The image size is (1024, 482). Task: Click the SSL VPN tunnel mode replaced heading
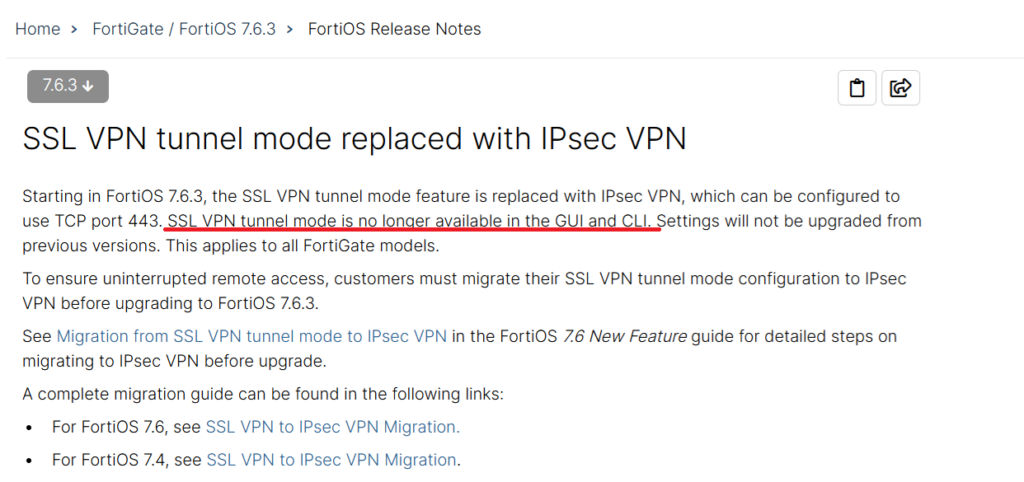(354, 138)
